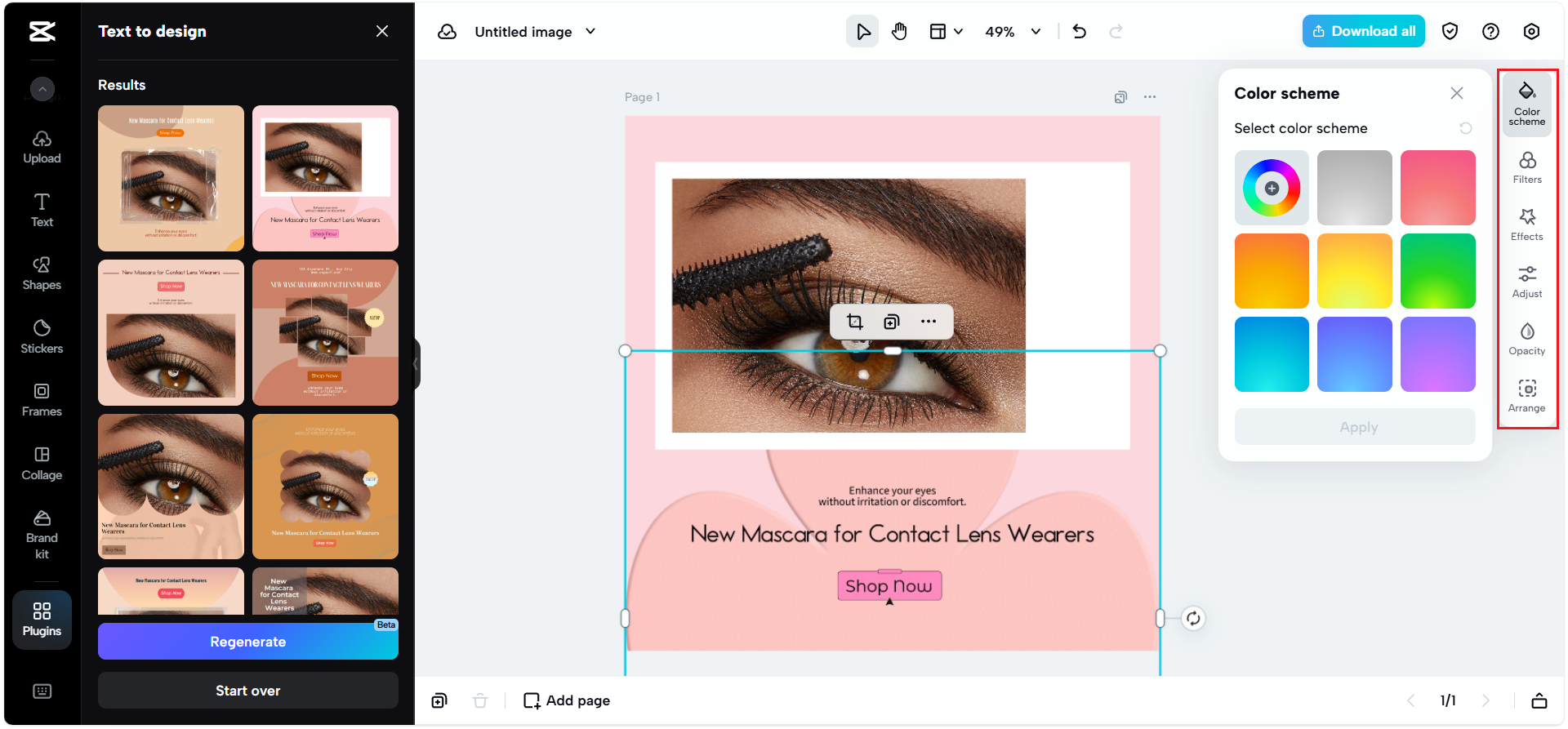Open the shield privacy icon

pyautogui.click(x=1450, y=31)
